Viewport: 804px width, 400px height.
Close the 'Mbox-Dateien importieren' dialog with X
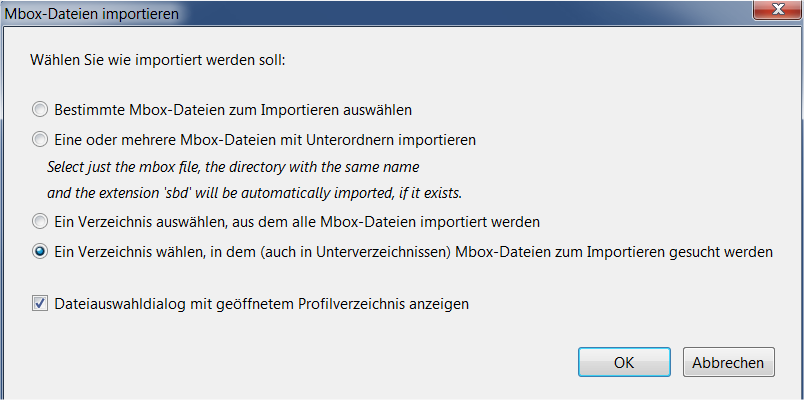pos(777,10)
